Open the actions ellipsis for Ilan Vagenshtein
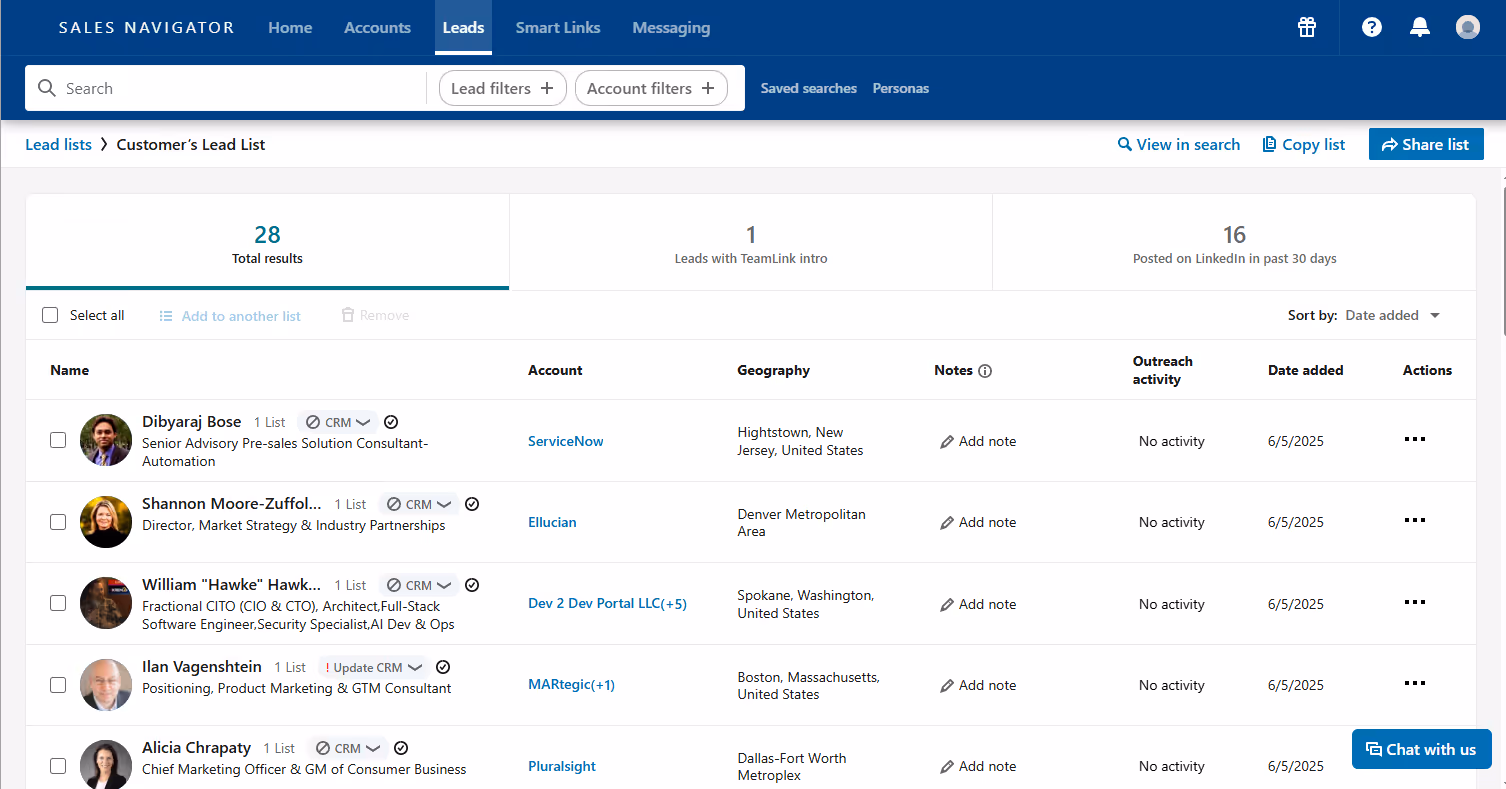This screenshot has height=789, width=1506. coord(1414,683)
